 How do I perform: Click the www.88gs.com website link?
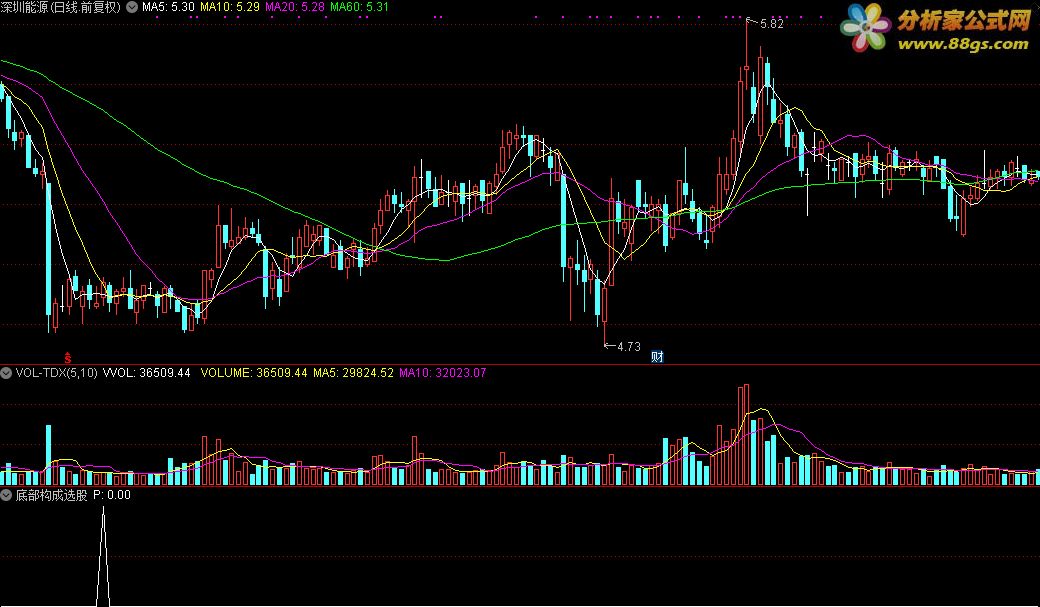(x=962, y=44)
